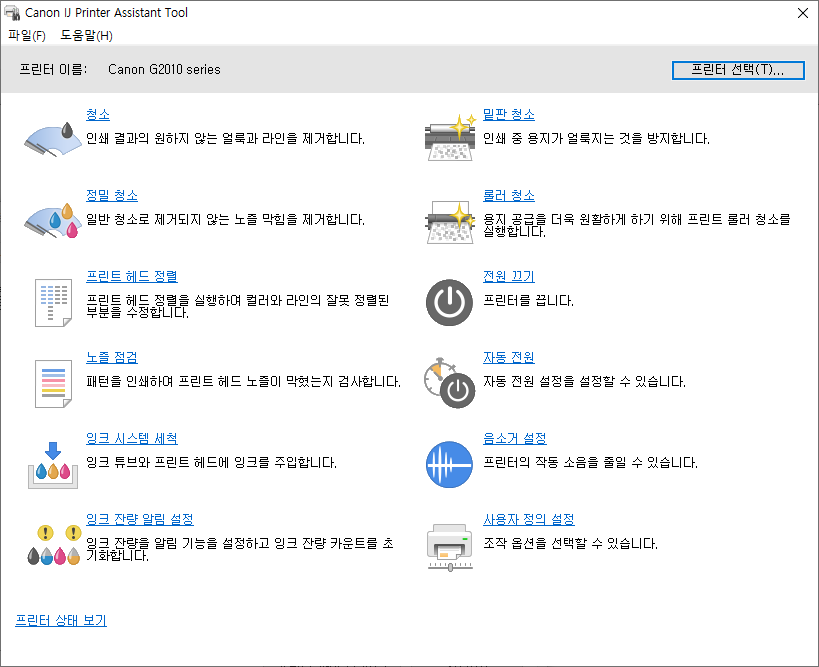Open the 노즐 점검 link
This screenshot has width=819, height=667.
(x=112, y=357)
